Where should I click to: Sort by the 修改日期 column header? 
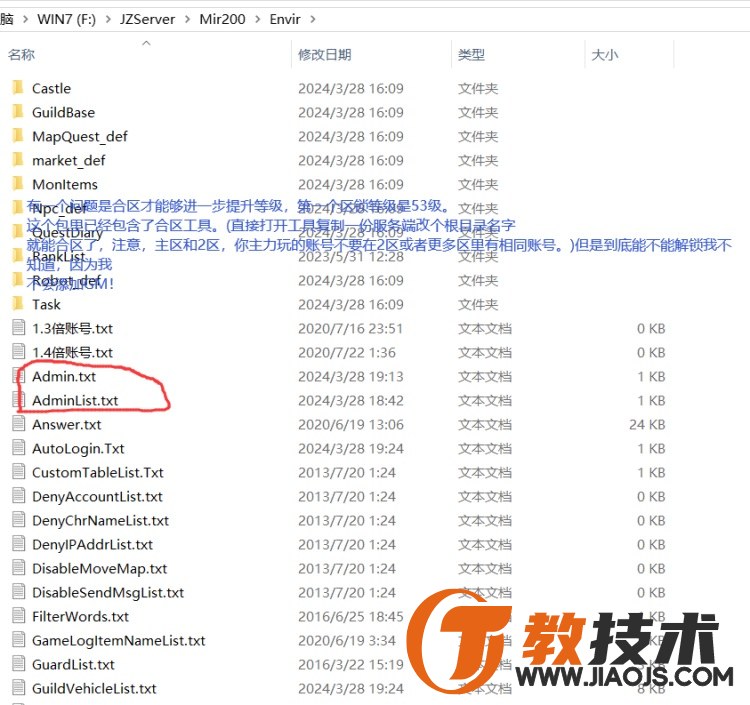click(324, 55)
